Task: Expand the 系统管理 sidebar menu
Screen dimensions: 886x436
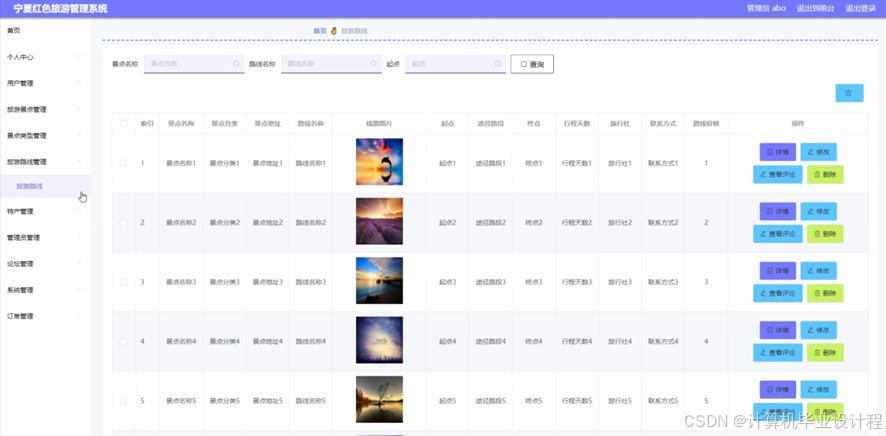Action: click(x=45, y=290)
